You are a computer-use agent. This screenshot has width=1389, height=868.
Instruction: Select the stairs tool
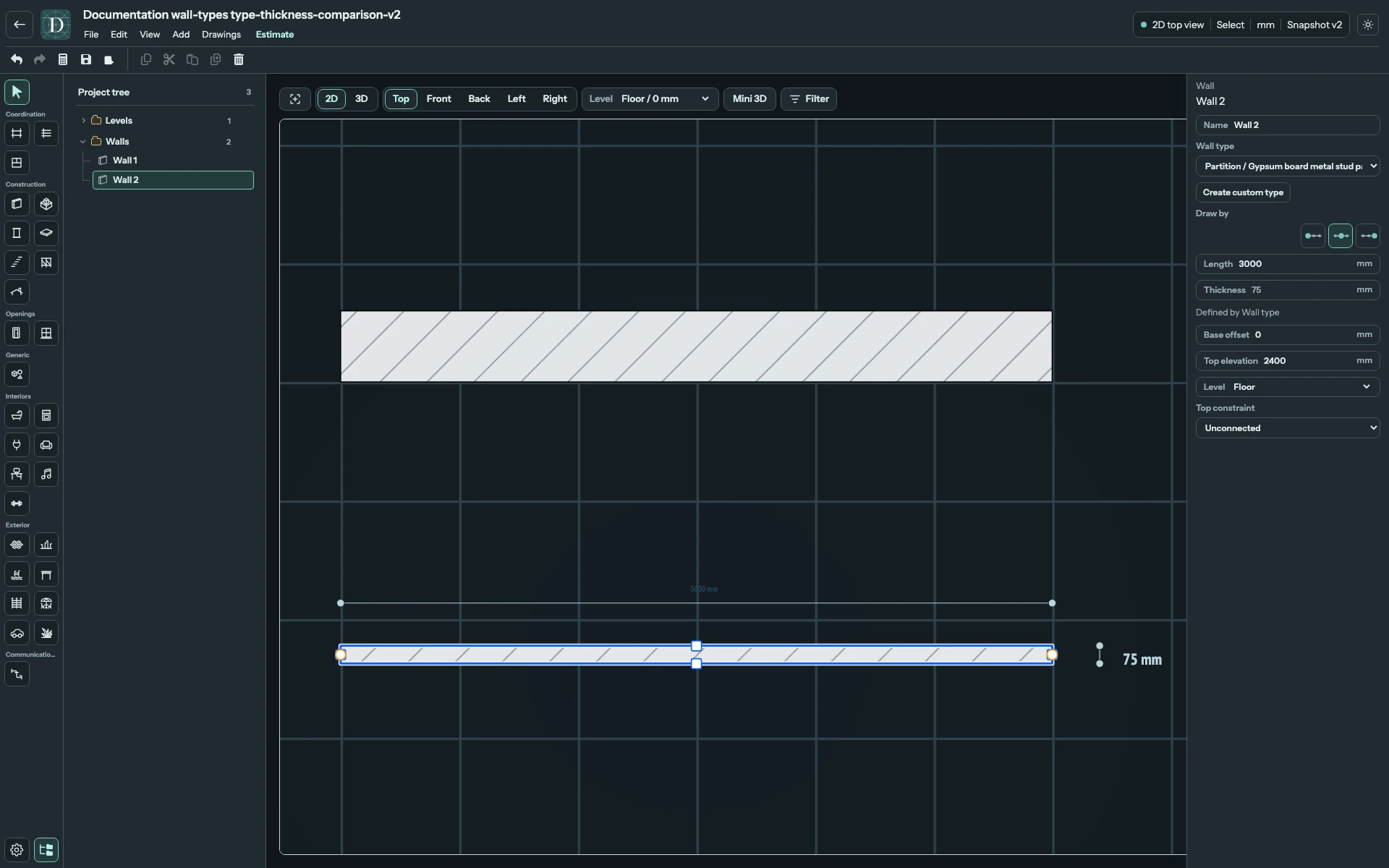[17, 263]
